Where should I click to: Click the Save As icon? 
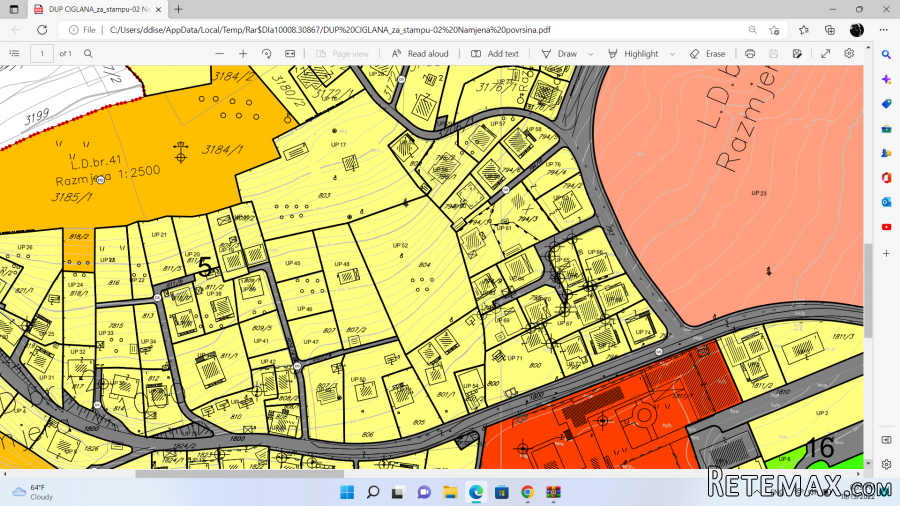click(x=797, y=53)
